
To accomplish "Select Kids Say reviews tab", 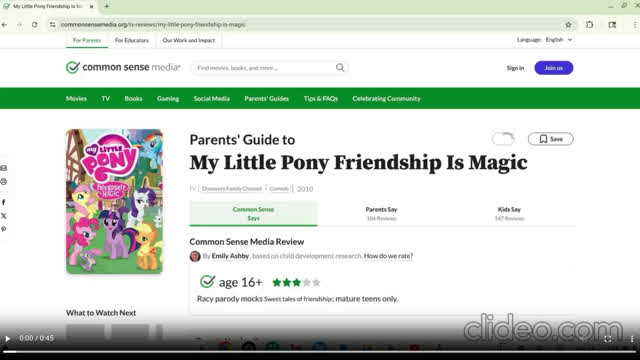I will point(509,213).
